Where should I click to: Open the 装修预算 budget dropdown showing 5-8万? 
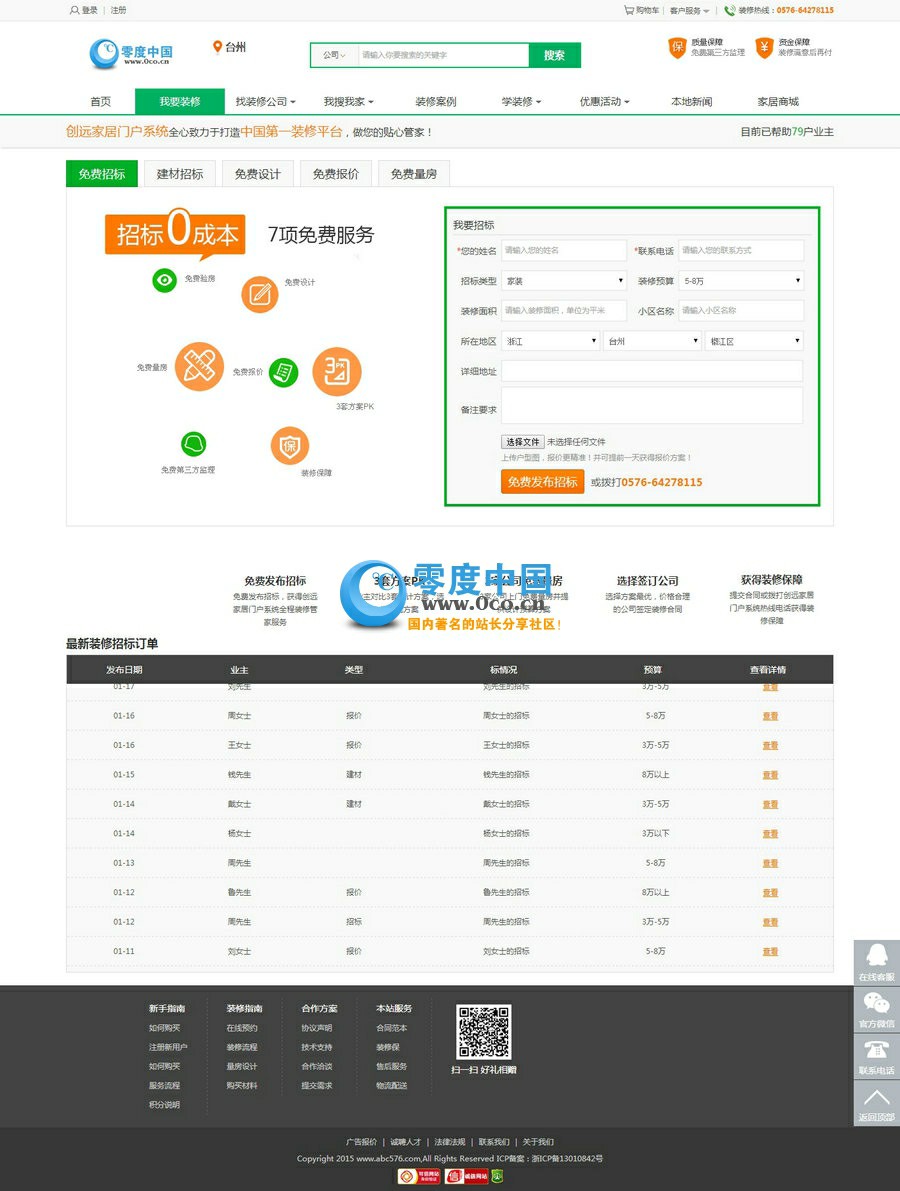pos(740,281)
